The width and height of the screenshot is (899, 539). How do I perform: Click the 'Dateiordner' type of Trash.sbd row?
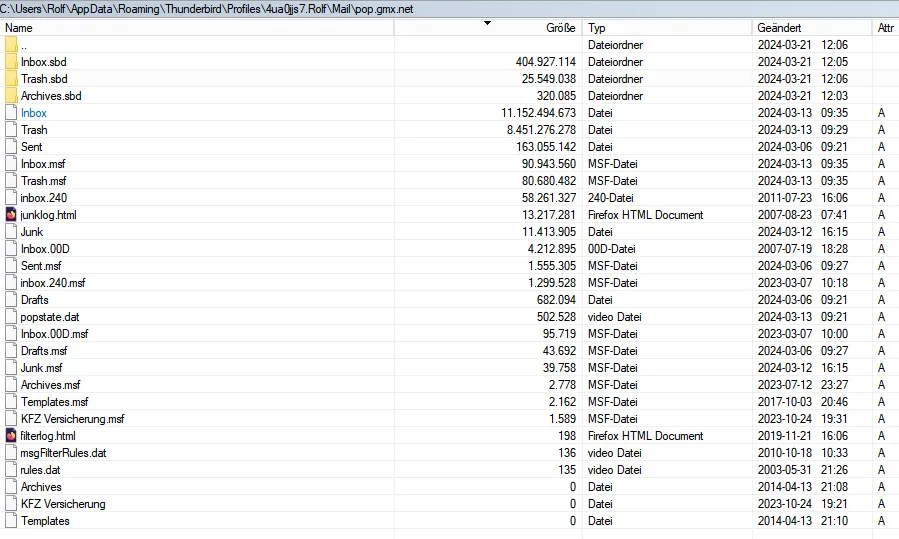coord(615,79)
